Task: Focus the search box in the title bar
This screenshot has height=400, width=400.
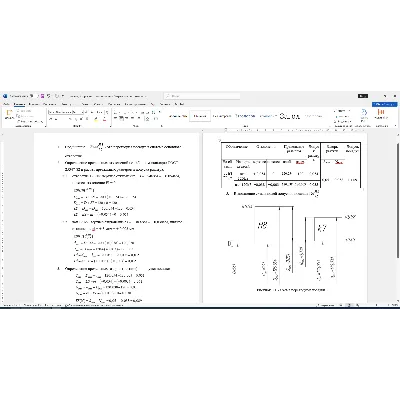Action: click(202, 96)
